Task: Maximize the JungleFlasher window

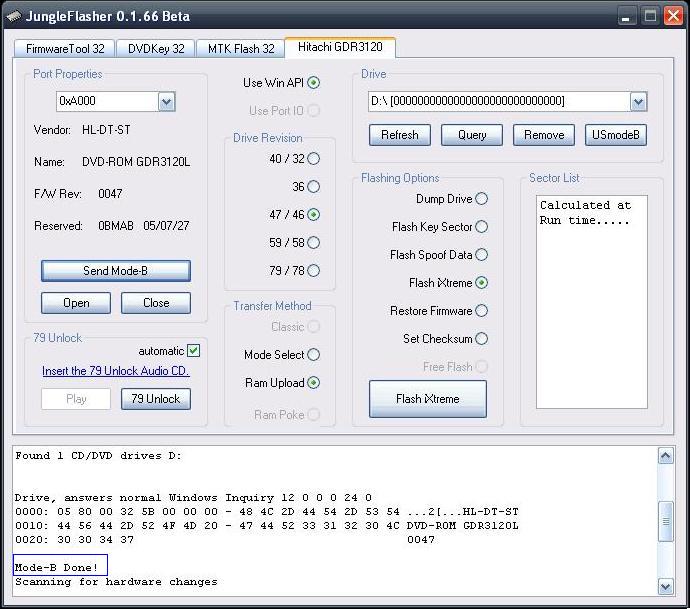Action: click(x=650, y=16)
